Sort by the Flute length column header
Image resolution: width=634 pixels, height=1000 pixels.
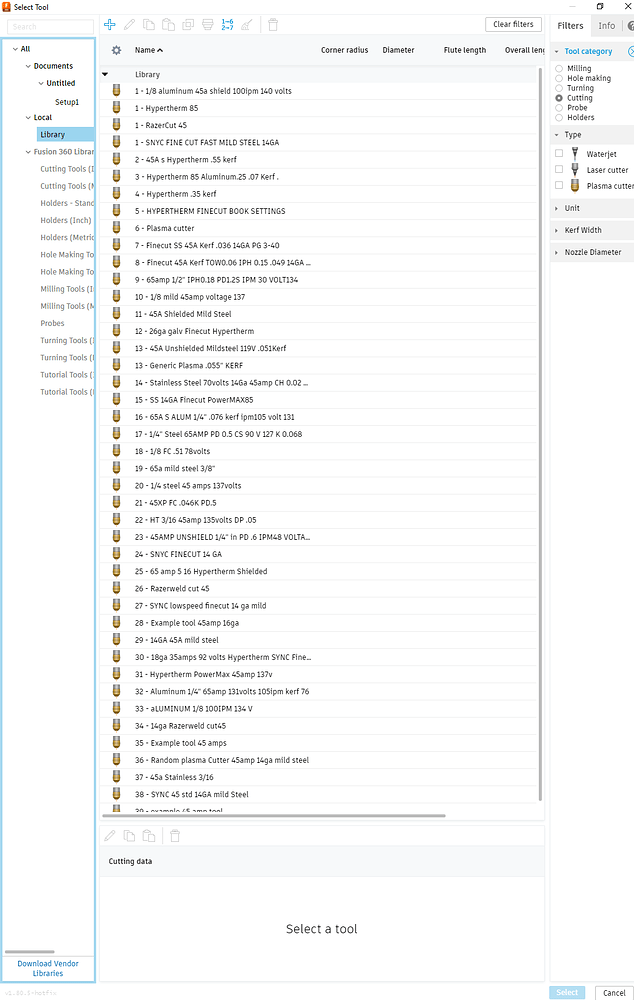(x=464, y=50)
